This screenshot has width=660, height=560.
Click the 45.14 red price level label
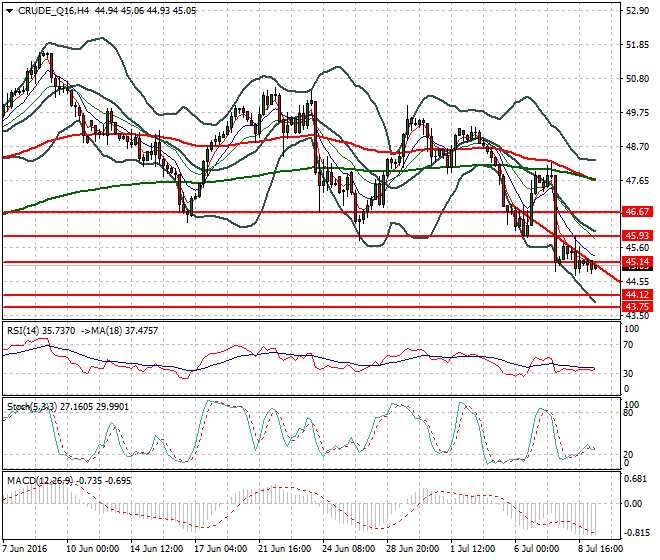[x=637, y=262]
